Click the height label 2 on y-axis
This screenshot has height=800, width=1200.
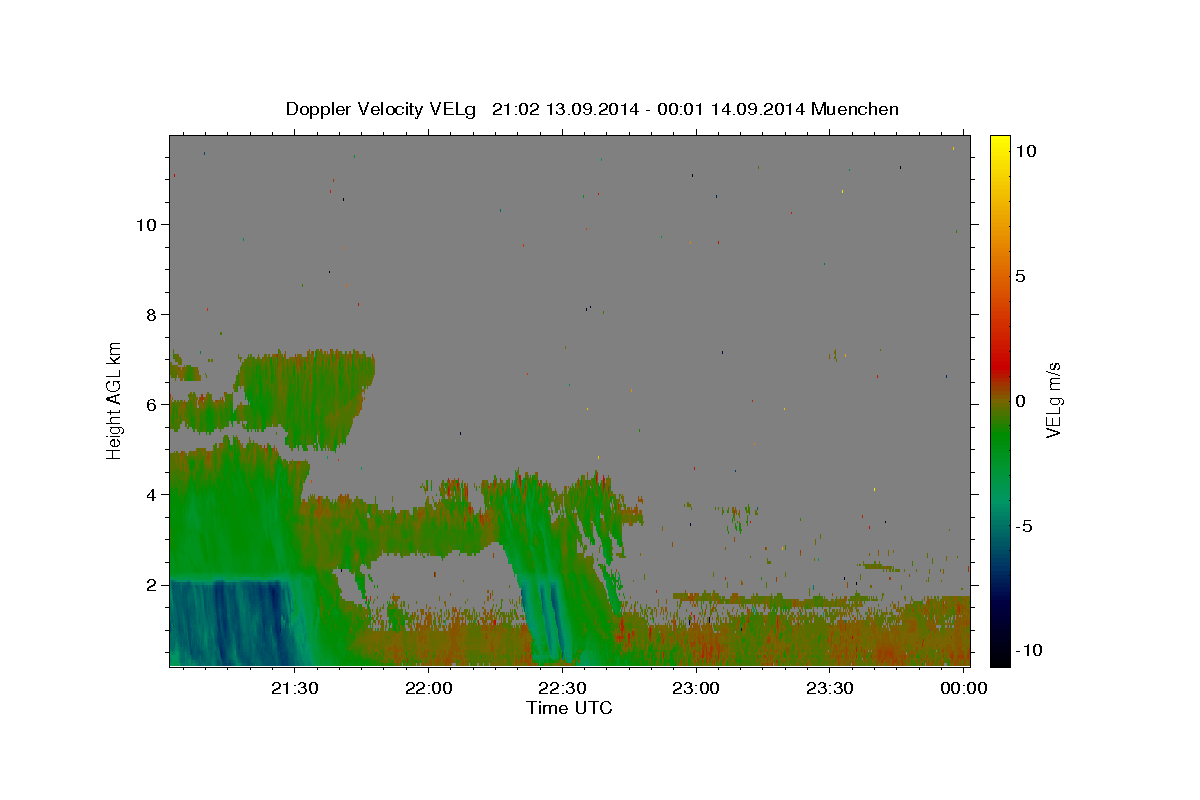[x=152, y=584]
